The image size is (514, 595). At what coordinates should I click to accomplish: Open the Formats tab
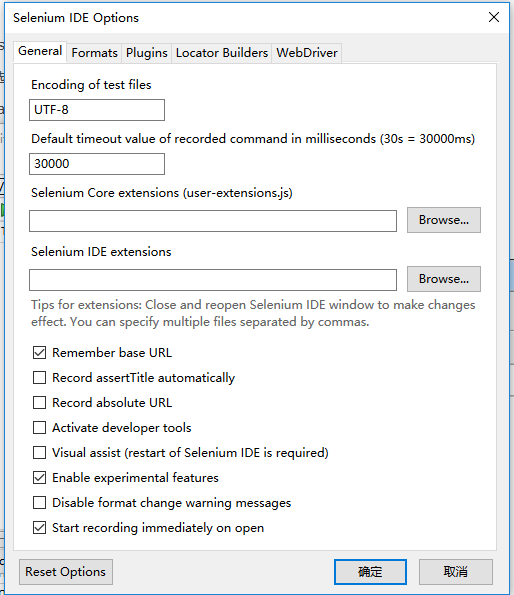pyautogui.click(x=94, y=53)
